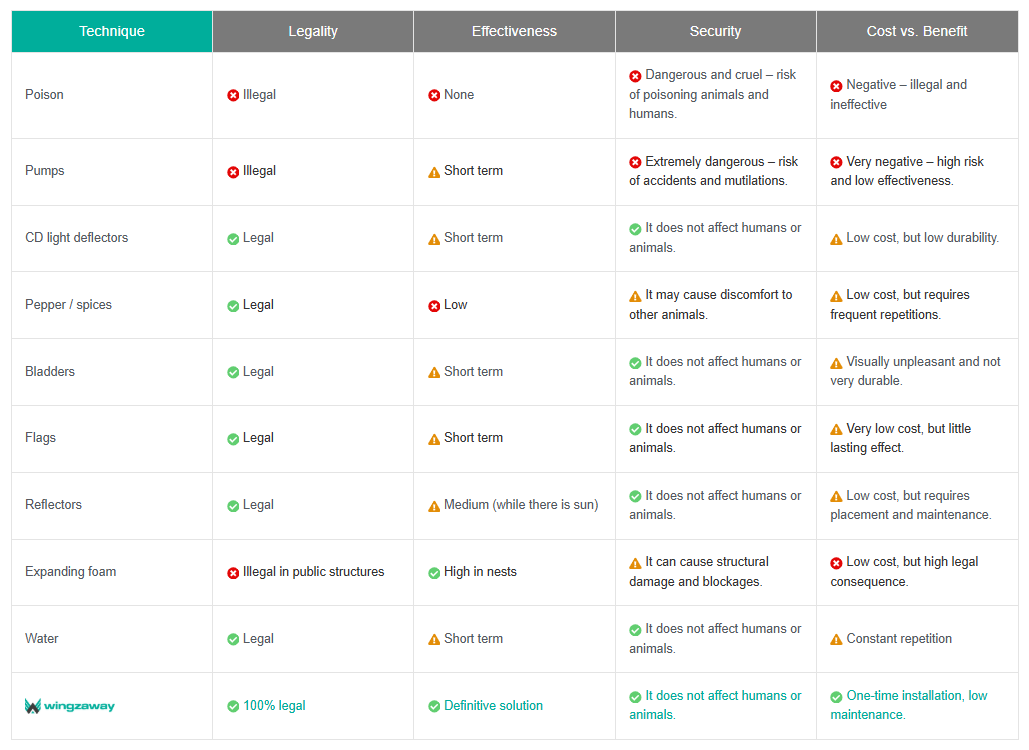1029x750 pixels.
Task: Click the Security column header
Action: 715,31
